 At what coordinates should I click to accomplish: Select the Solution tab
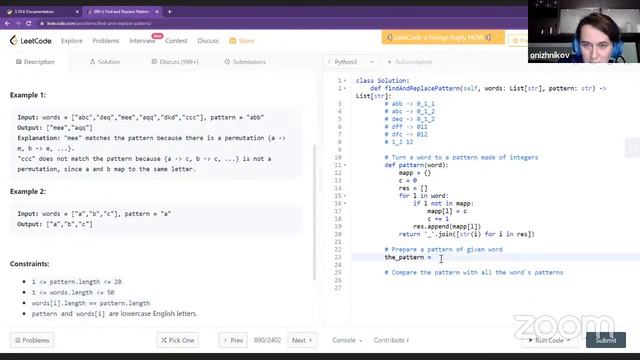coord(105,62)
